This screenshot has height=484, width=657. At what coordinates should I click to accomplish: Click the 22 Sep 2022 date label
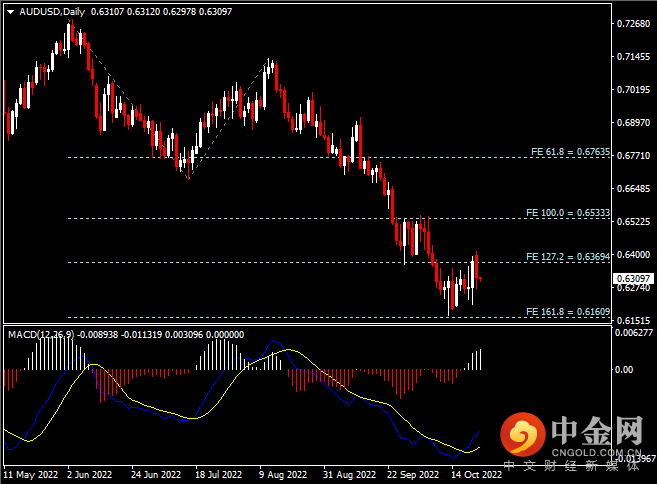click(x=413, y=475)
